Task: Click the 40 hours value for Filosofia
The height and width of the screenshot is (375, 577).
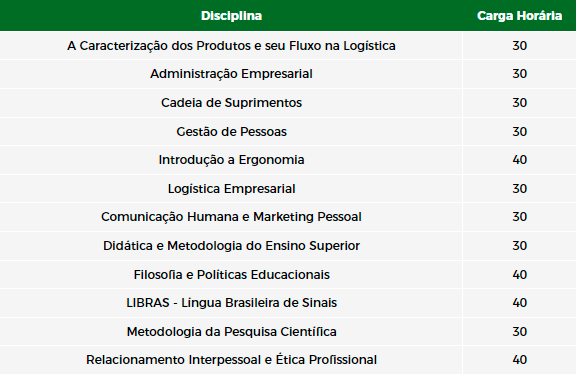Action: 520,275
